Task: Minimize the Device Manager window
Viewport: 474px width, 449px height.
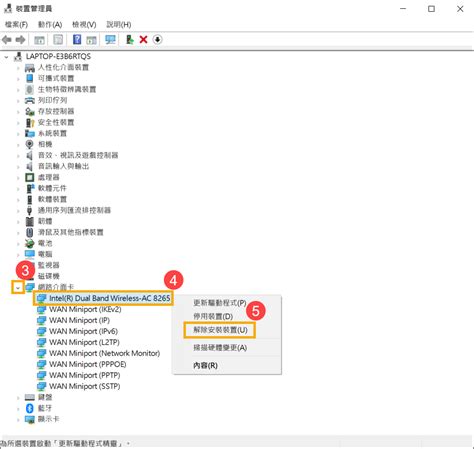Action: pos(403,9)
